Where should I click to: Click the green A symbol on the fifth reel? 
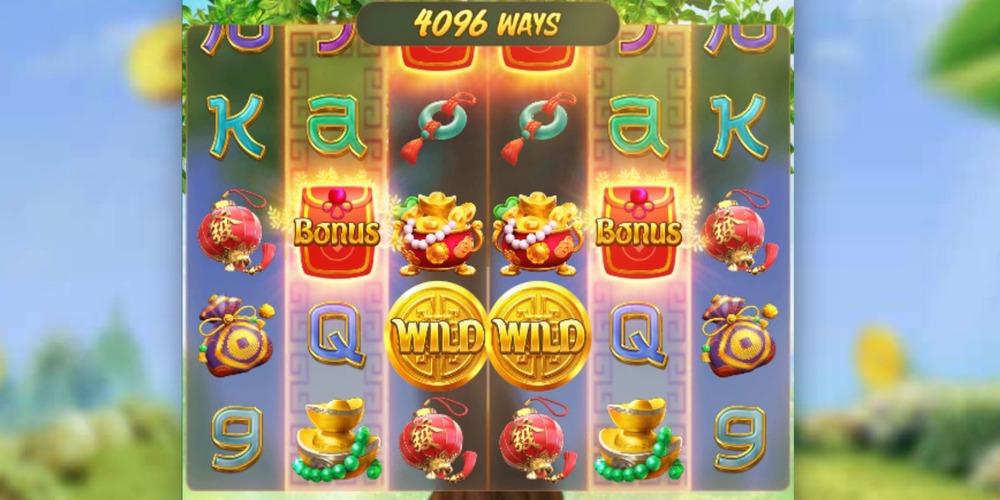click(638, 126)
